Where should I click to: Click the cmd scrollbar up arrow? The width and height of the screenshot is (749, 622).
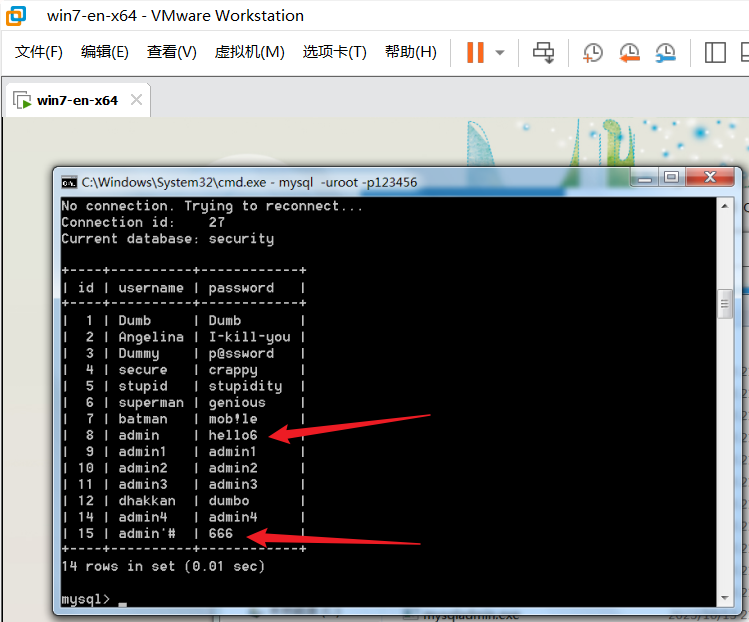pyautogui.click(x=725, y=206)
